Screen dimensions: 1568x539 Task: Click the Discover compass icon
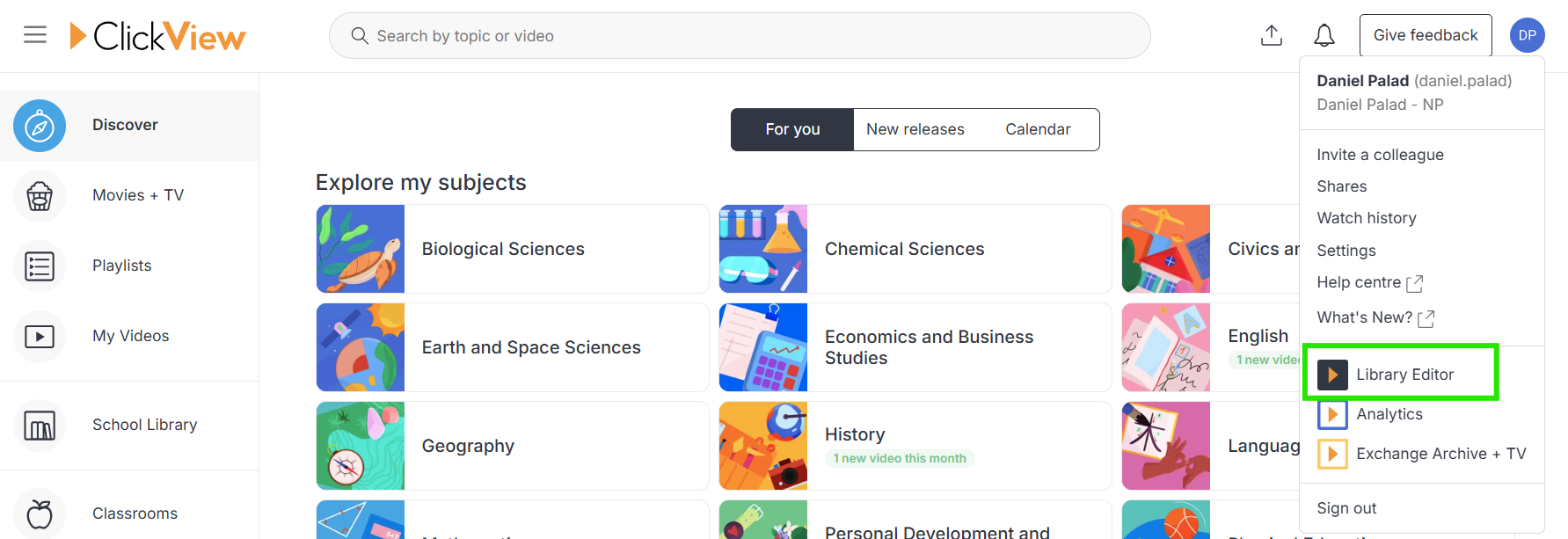tap(40, 126)
